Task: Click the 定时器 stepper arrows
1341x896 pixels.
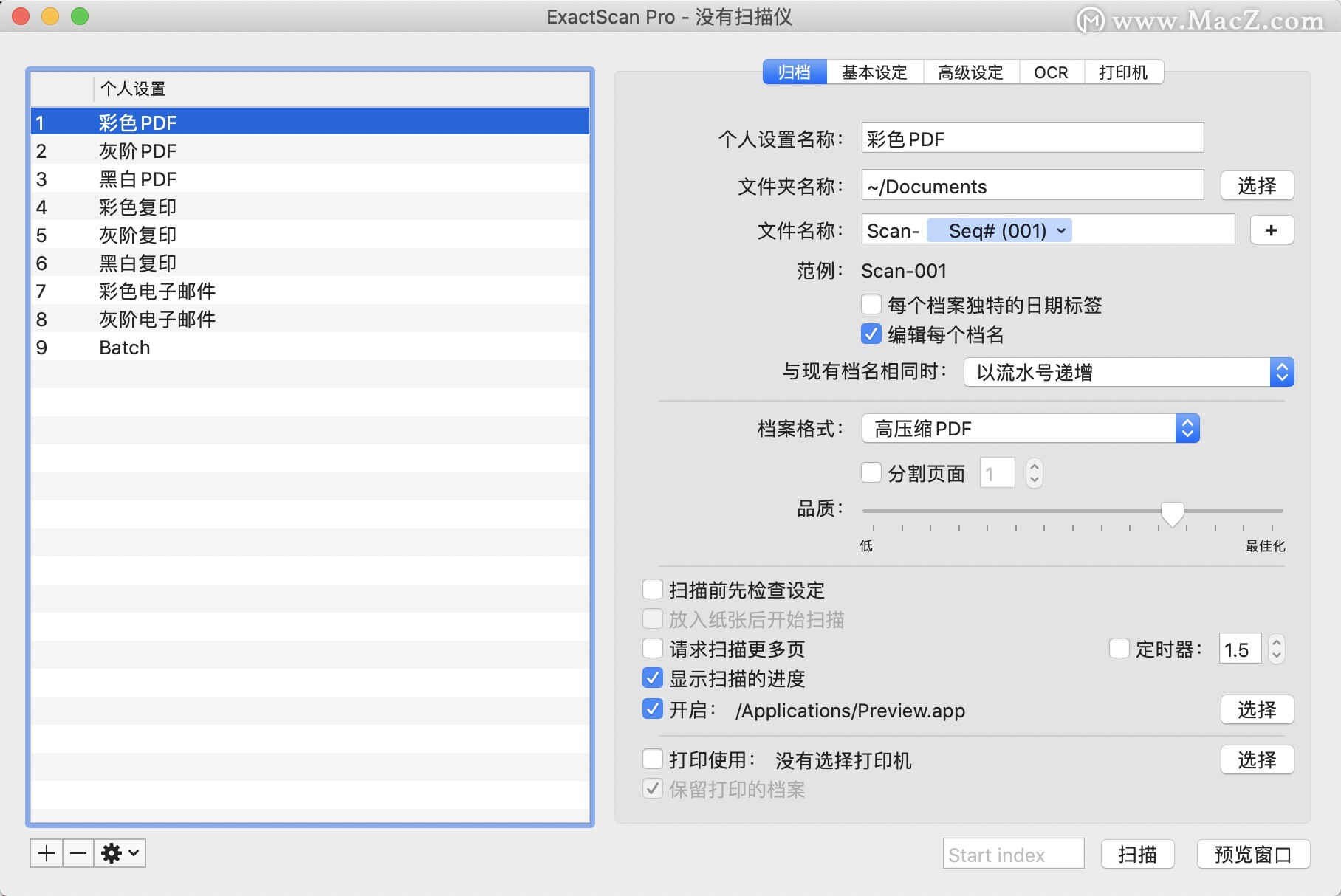Action: [x=1277, y=649]
